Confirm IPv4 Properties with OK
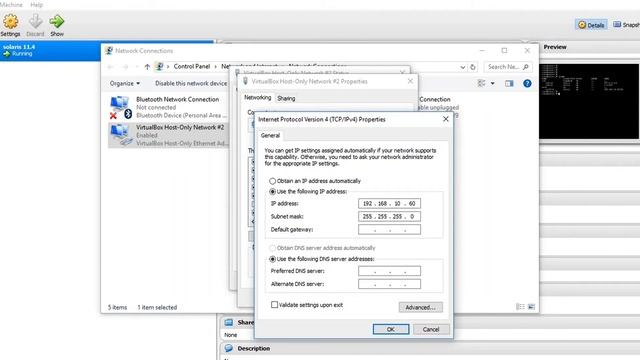Screen dimensions: 640x360 (x=391, y=329)
